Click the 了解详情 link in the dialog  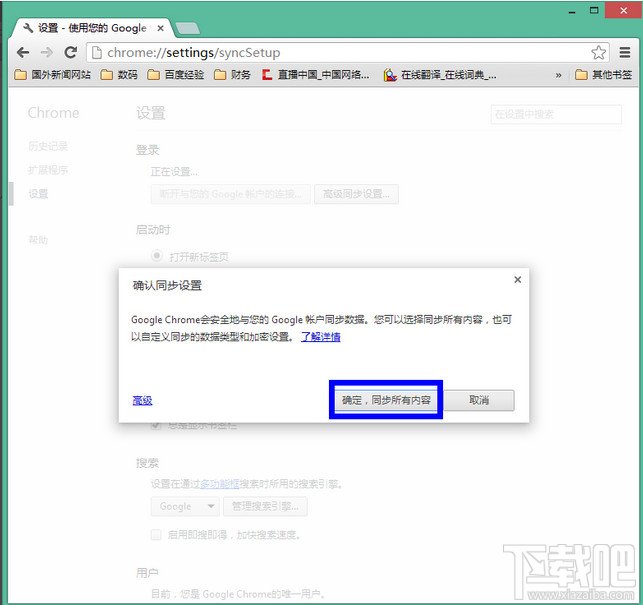321,337
